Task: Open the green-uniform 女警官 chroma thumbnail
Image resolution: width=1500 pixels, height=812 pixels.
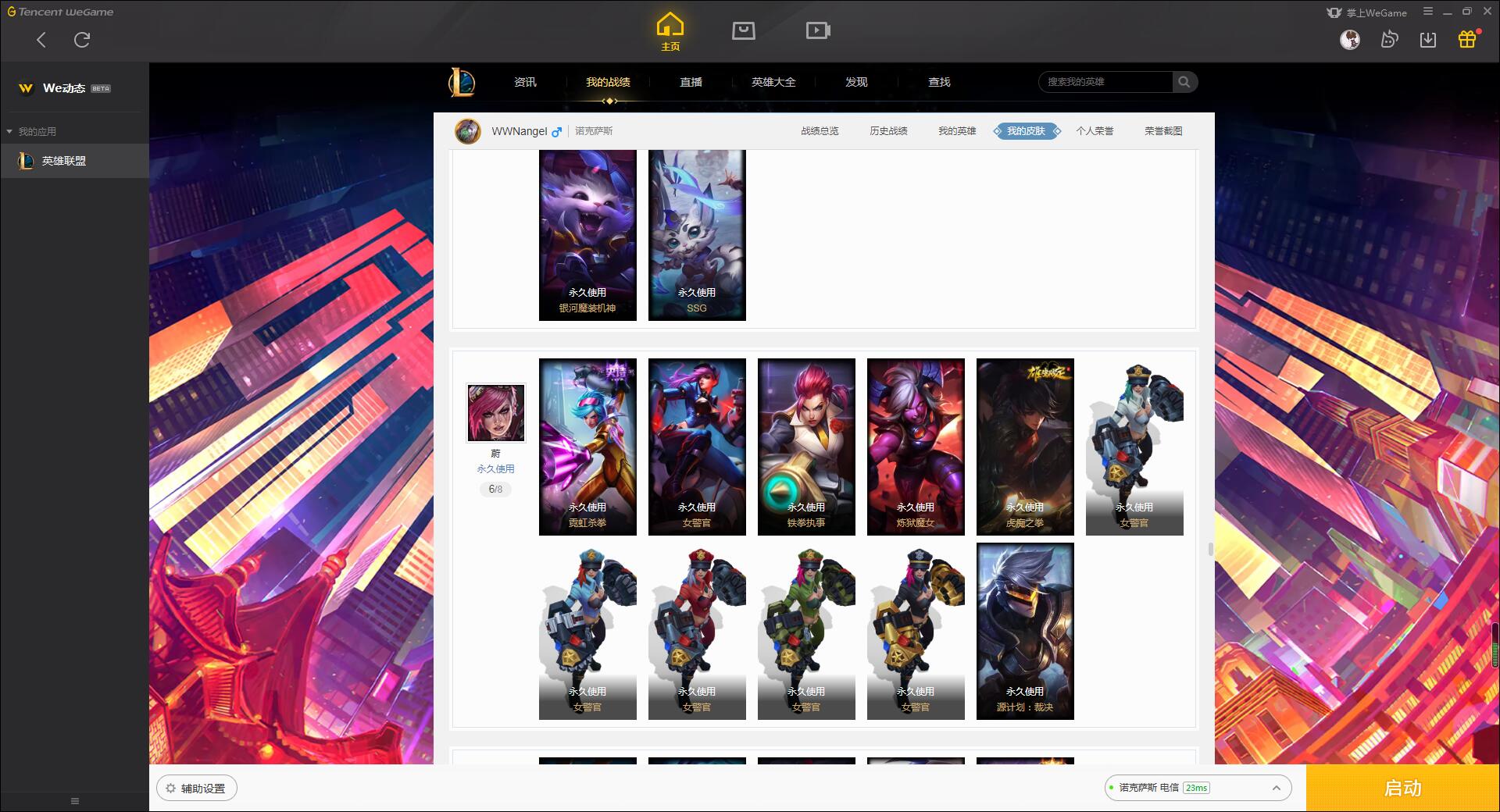Action: coord(806,631)
